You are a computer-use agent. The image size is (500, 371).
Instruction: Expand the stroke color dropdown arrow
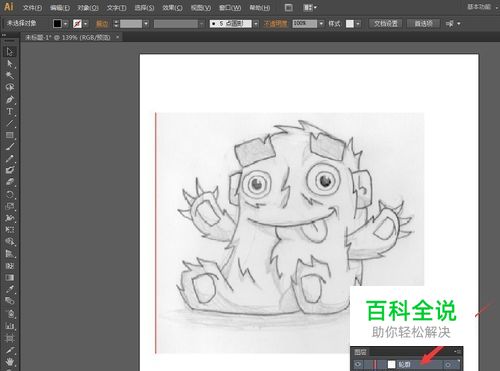tap(86, 24)
